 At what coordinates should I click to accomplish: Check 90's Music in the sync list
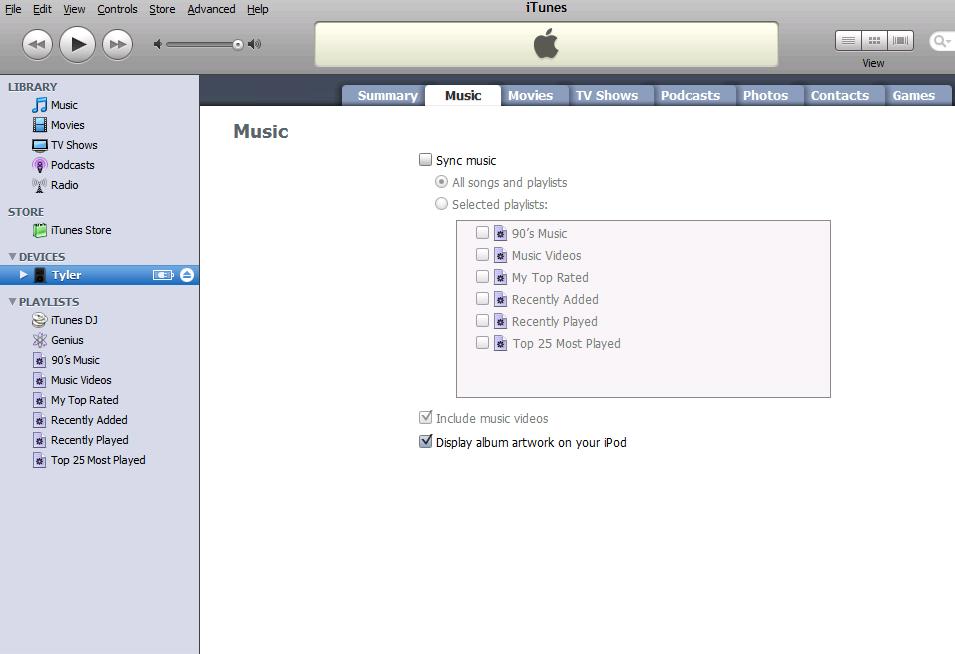coord(482,233)
